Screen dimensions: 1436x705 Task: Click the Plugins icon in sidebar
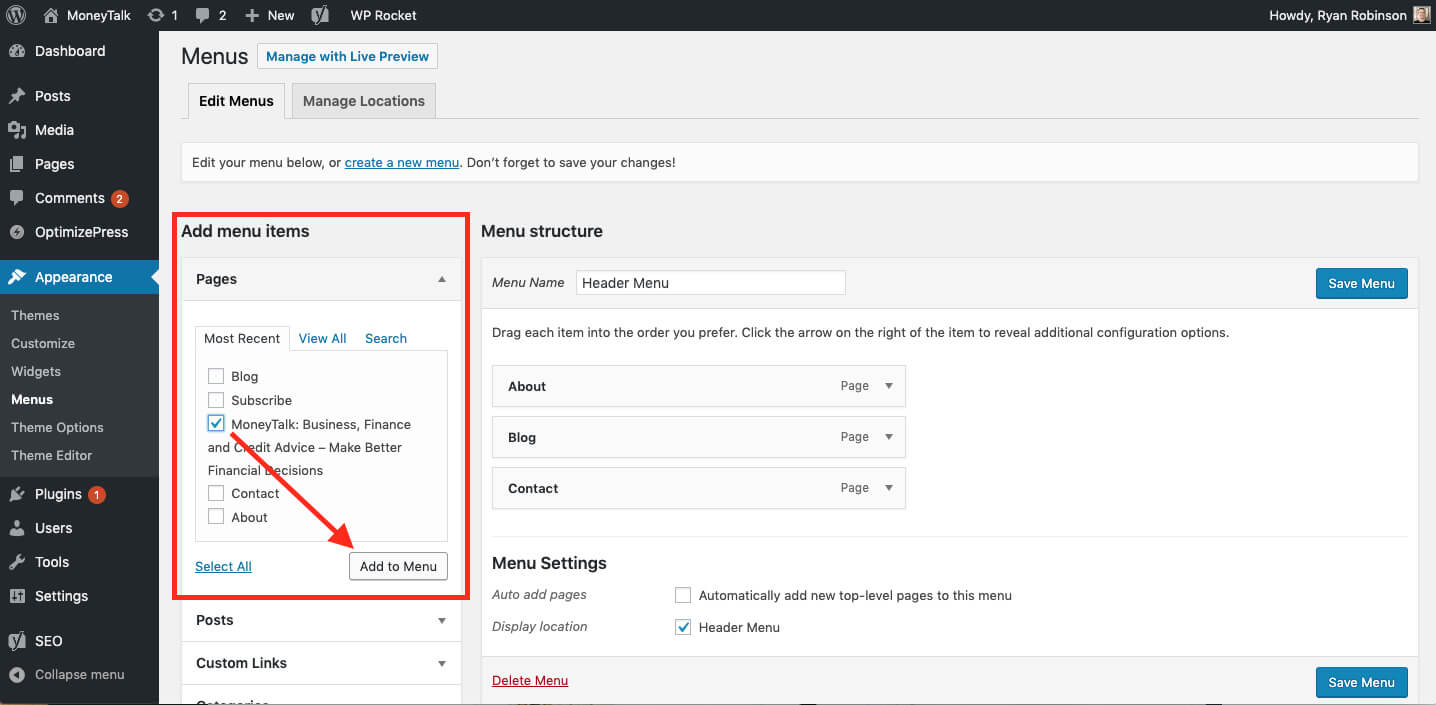17,494
